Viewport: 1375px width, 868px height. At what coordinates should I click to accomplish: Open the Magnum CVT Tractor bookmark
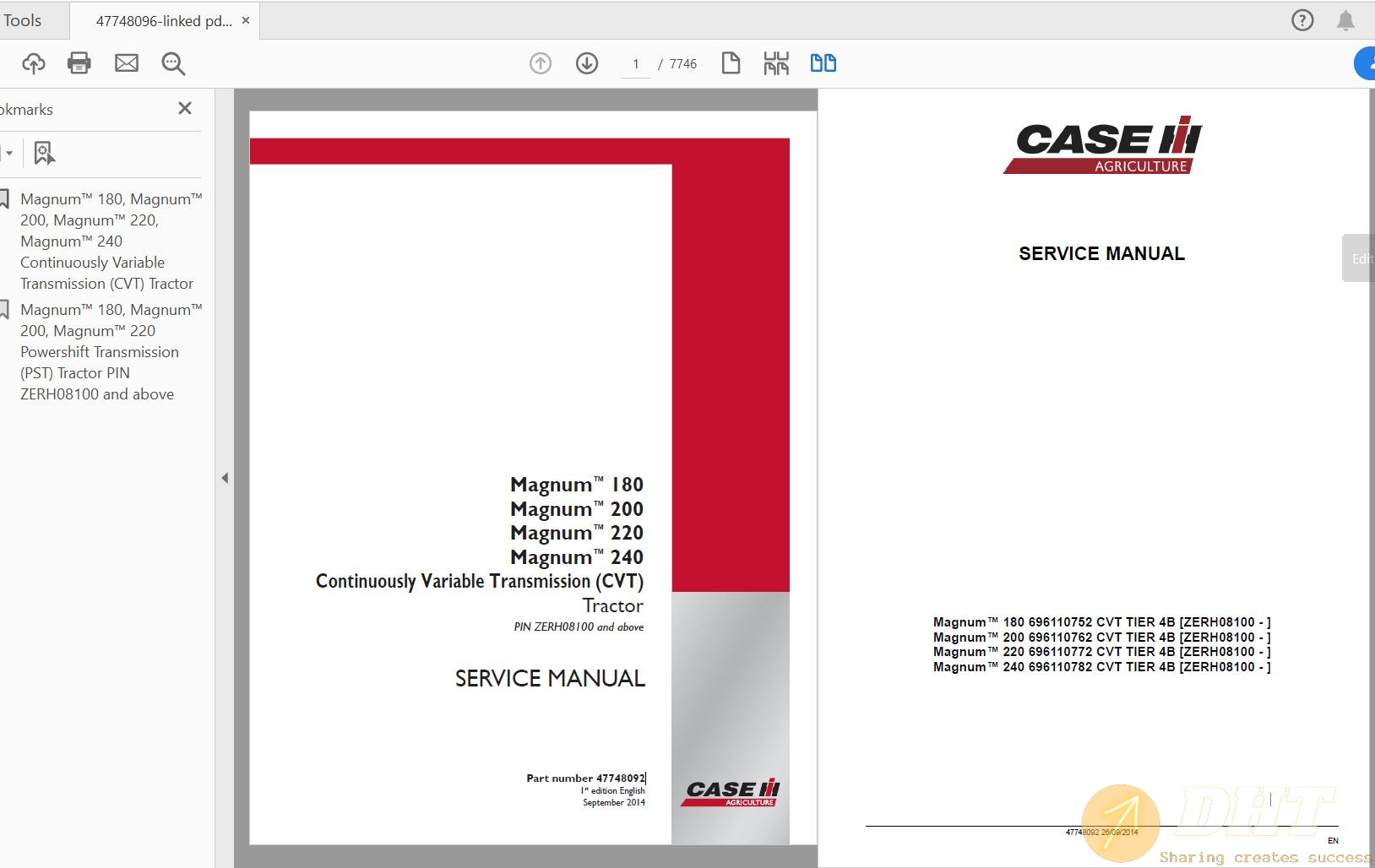pos(111,241)
